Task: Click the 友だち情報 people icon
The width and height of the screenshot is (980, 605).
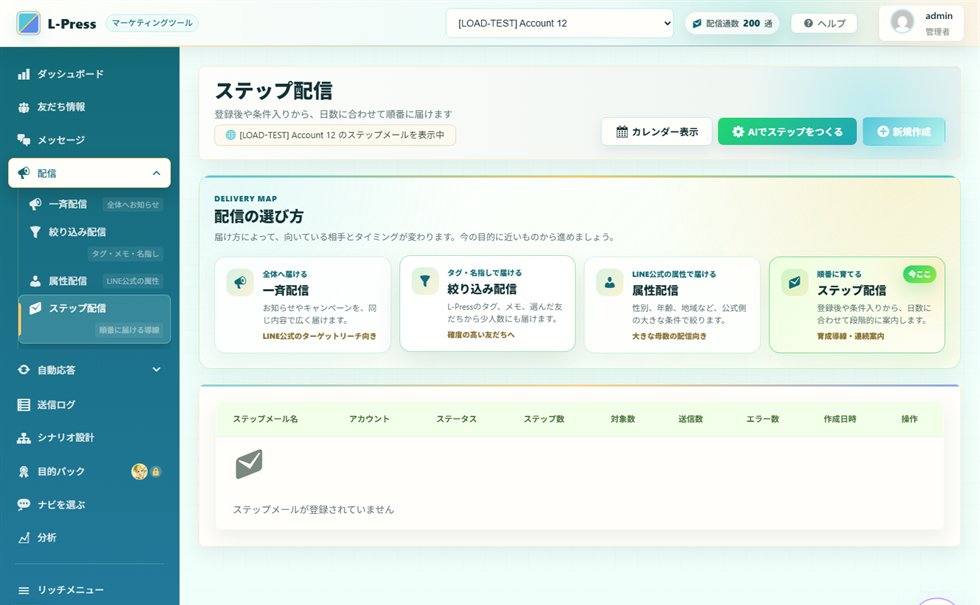Action: pos(24,108)
